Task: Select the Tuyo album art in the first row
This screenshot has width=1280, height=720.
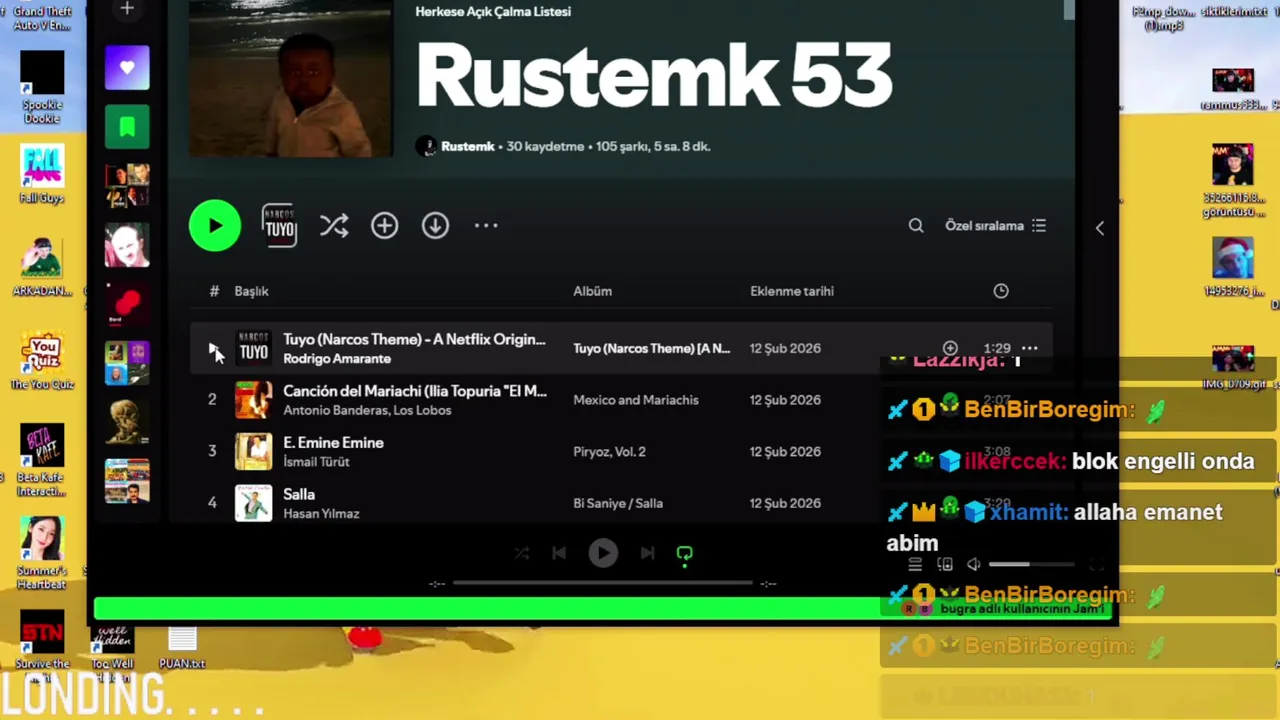Action: pos(253,348)
